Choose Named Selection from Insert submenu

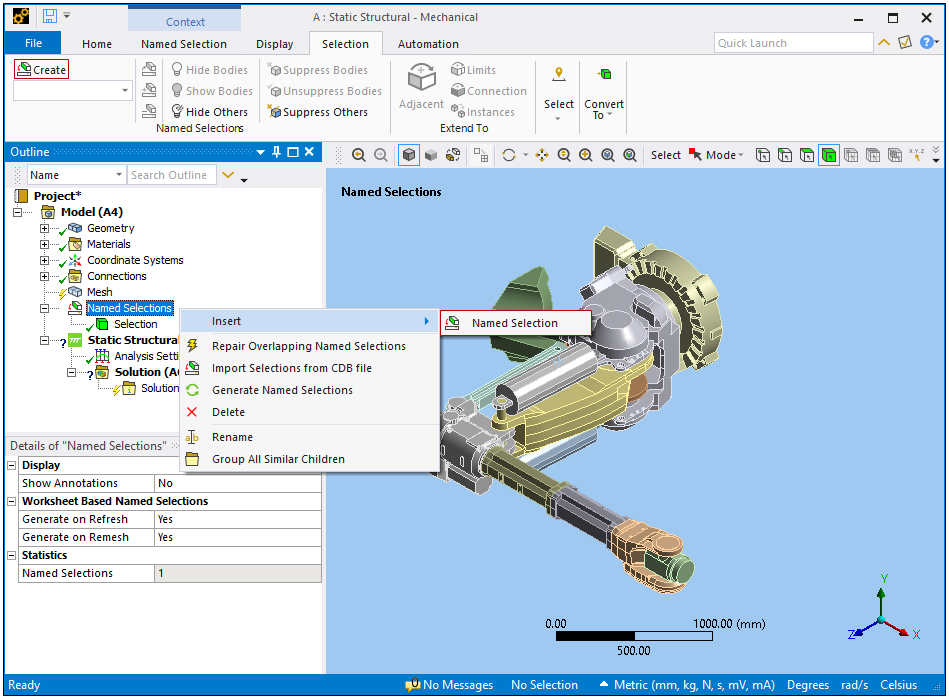(514, 323)
